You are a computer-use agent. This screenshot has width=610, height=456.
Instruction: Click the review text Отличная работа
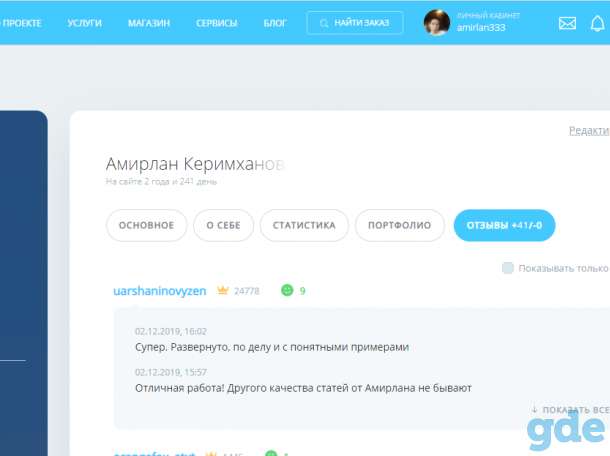click(x=303, y=388)
